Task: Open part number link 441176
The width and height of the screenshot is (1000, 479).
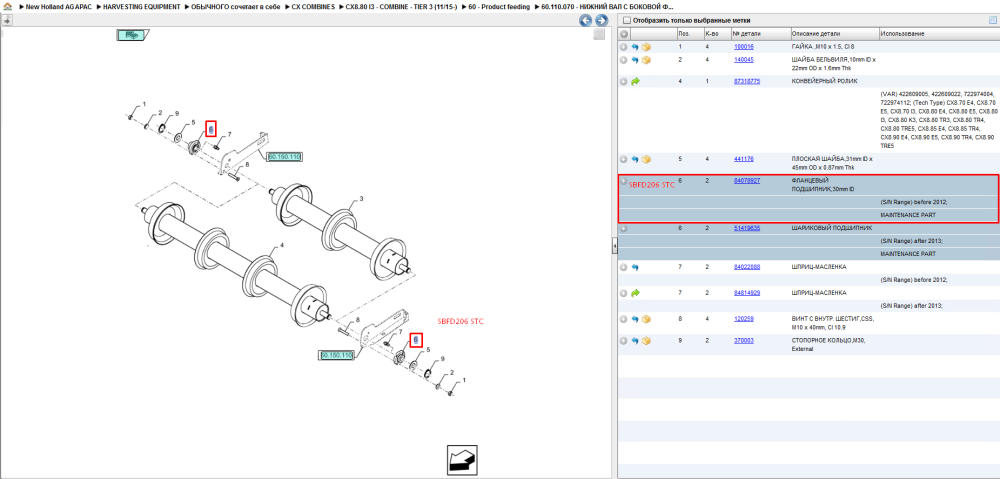Action: click(x=744, y=159)
